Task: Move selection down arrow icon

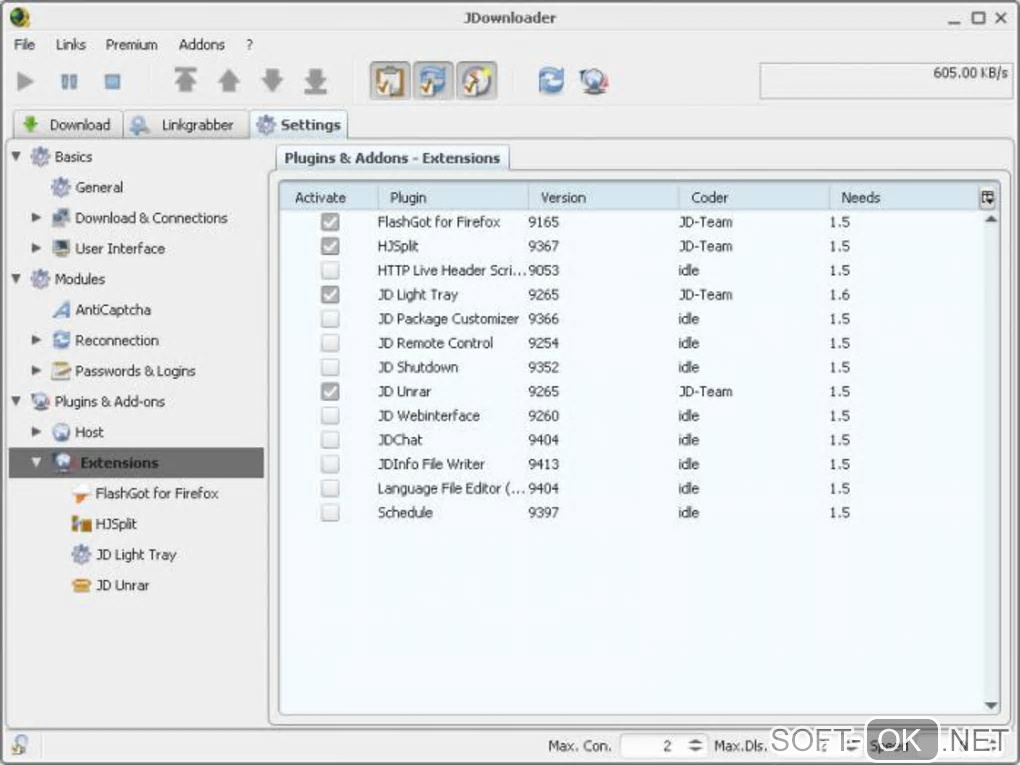Action: [273, 81]
